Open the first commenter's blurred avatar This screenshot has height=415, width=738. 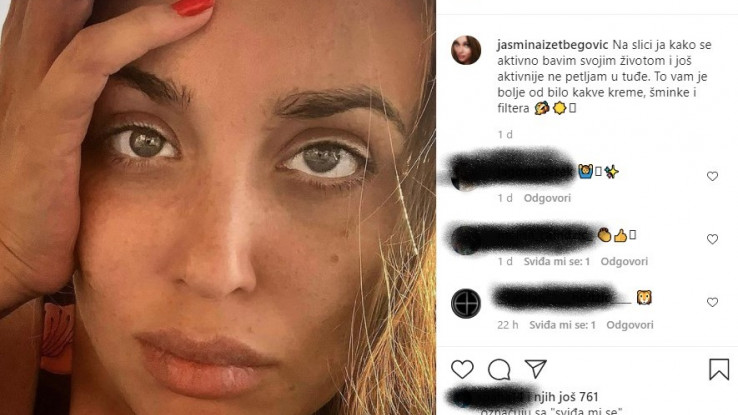(x=465, y=176)
